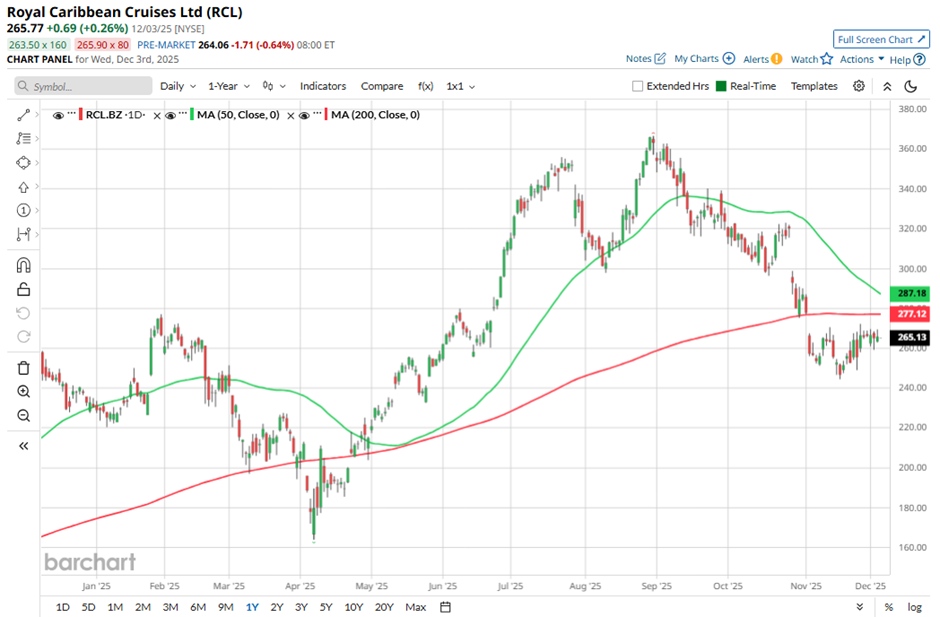Open the date range calendar picker
The width and height of the screenshot is (940, 617).
446,606
